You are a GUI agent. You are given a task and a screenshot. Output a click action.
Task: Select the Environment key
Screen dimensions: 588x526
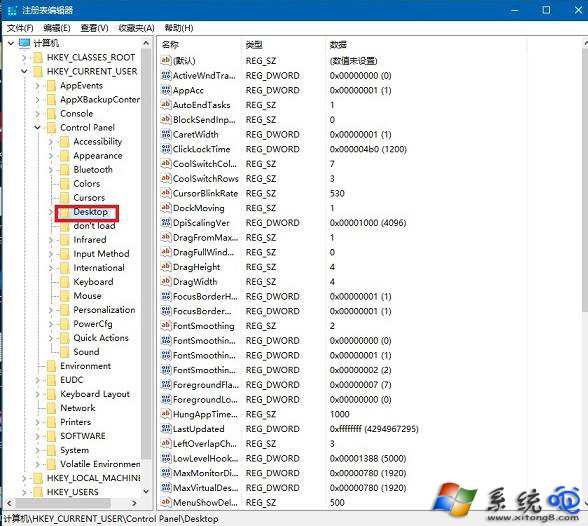(x=86, y=366)
